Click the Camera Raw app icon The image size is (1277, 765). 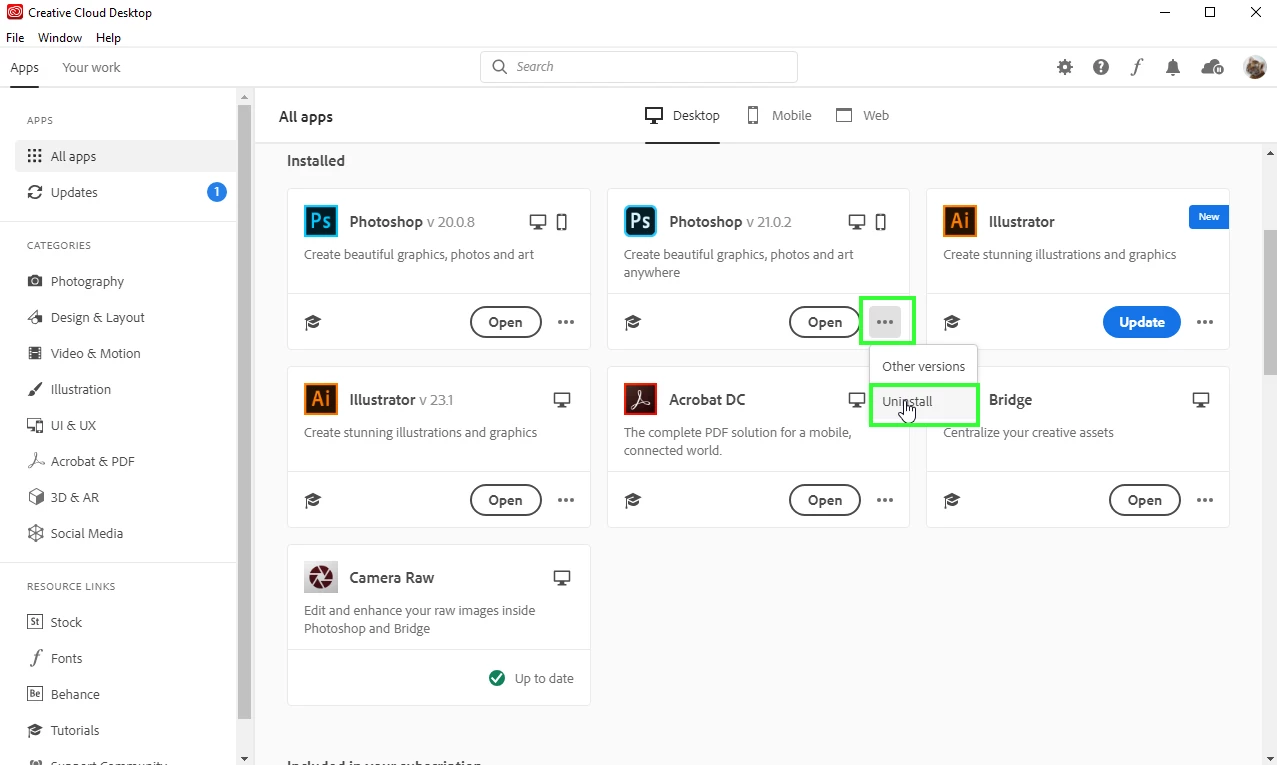321,577
